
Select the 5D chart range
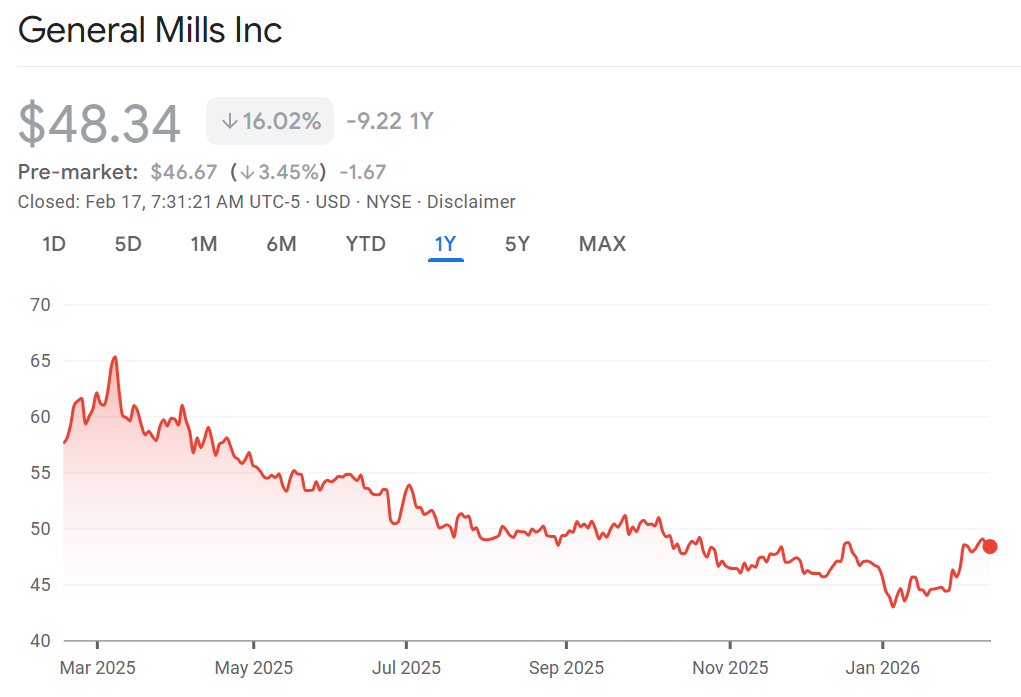[128, 244]
